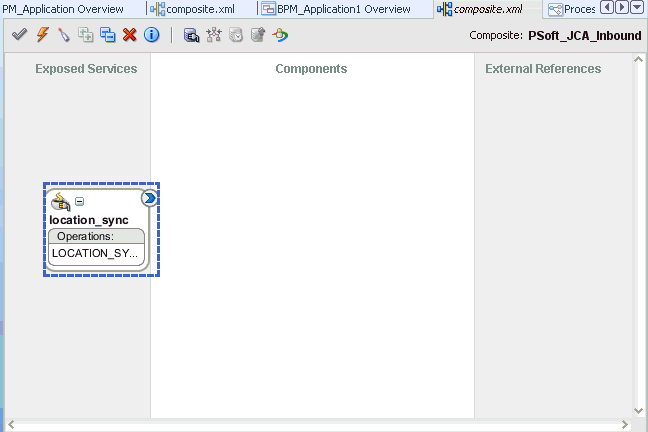
Task: Switch to the Proces tab
Action: [x=572, y=9]
